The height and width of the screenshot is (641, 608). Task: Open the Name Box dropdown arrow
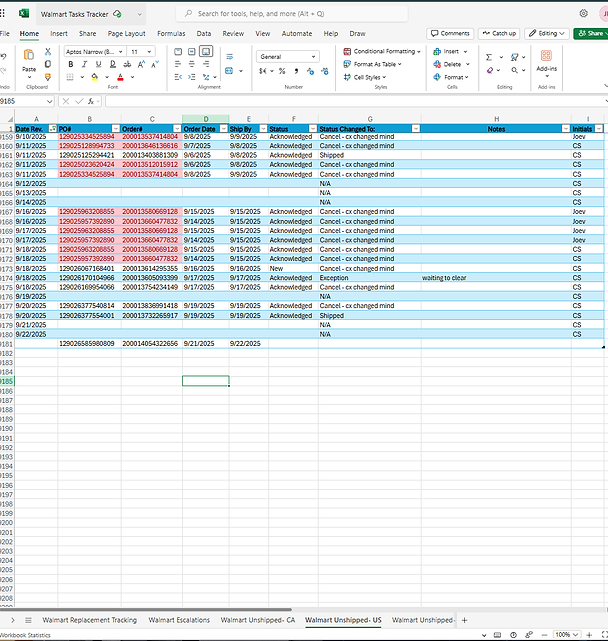point(49,101)
